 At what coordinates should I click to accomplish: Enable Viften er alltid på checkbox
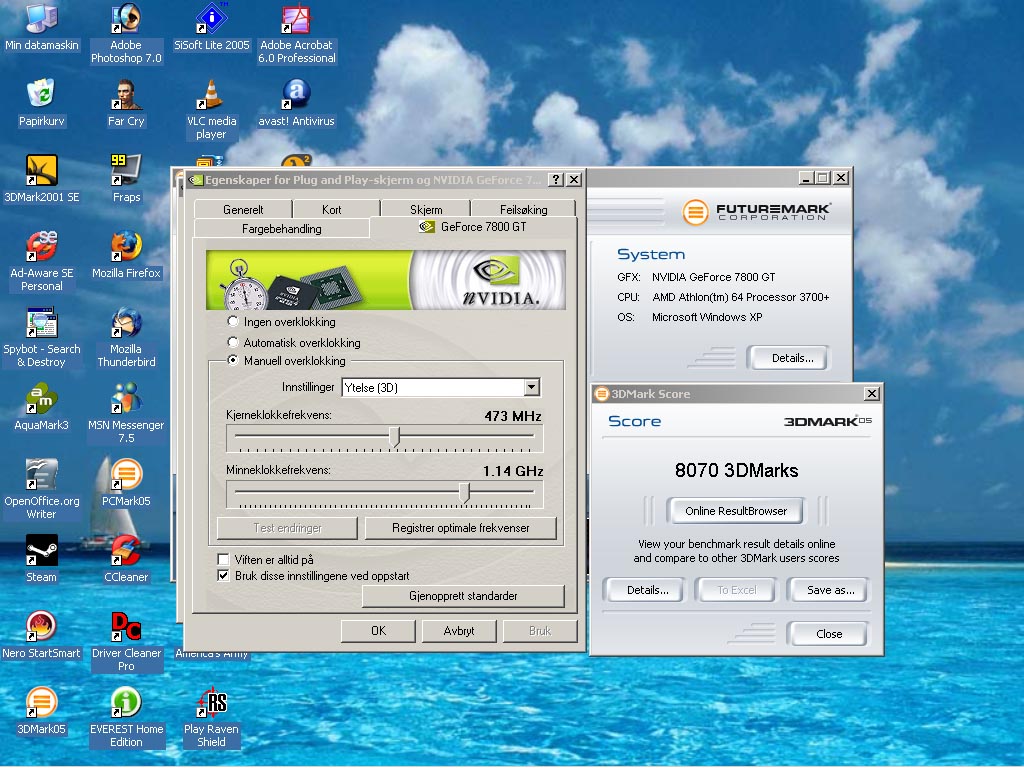(x=223, y=559)
